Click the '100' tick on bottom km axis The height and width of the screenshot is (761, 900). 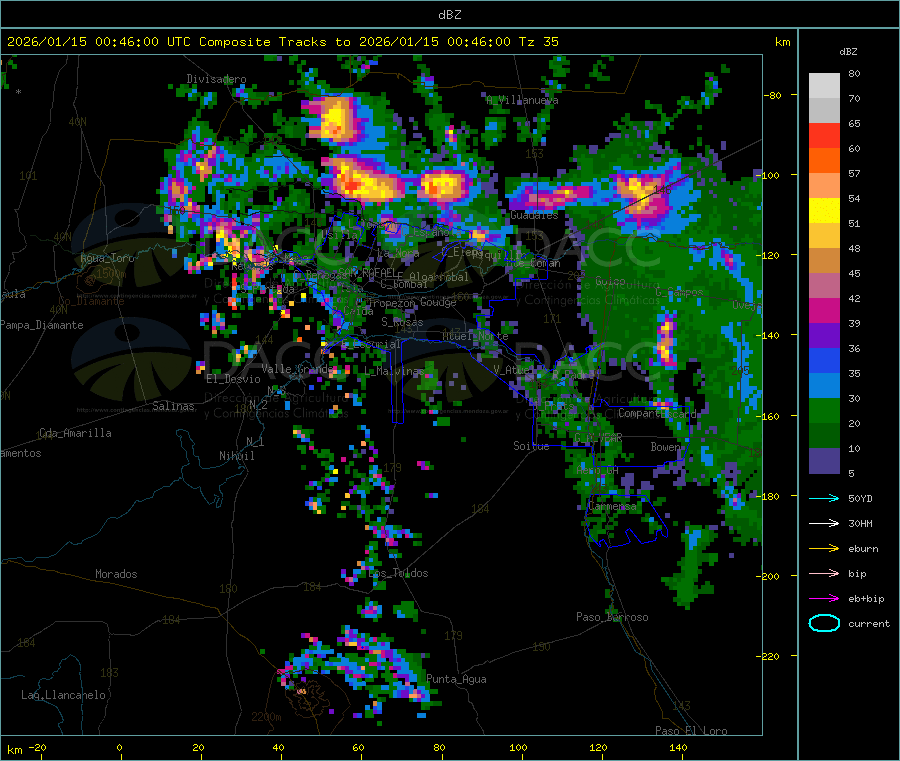[x=518, y=748]
